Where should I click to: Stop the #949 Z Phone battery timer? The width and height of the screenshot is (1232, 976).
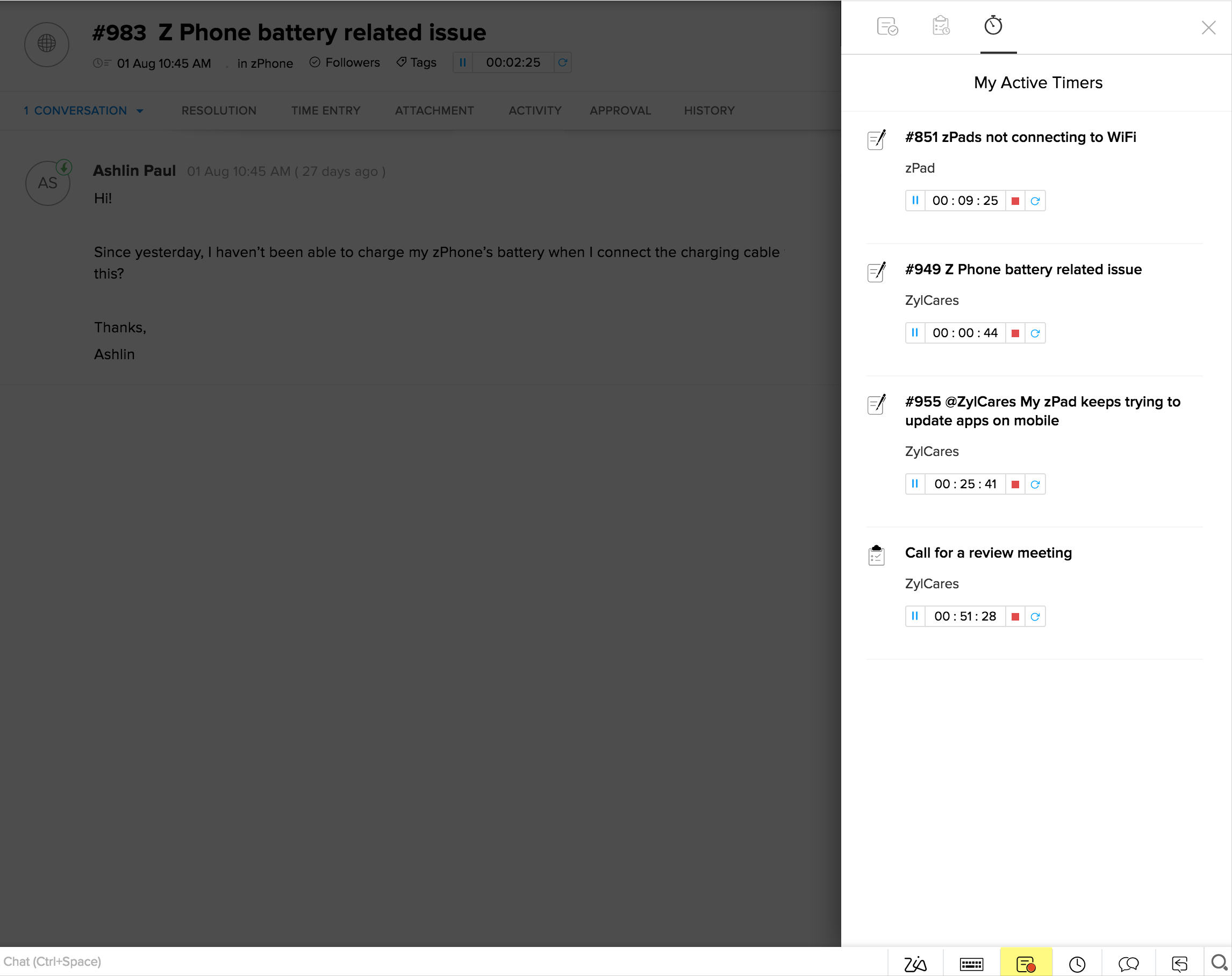click(1015, 333)
